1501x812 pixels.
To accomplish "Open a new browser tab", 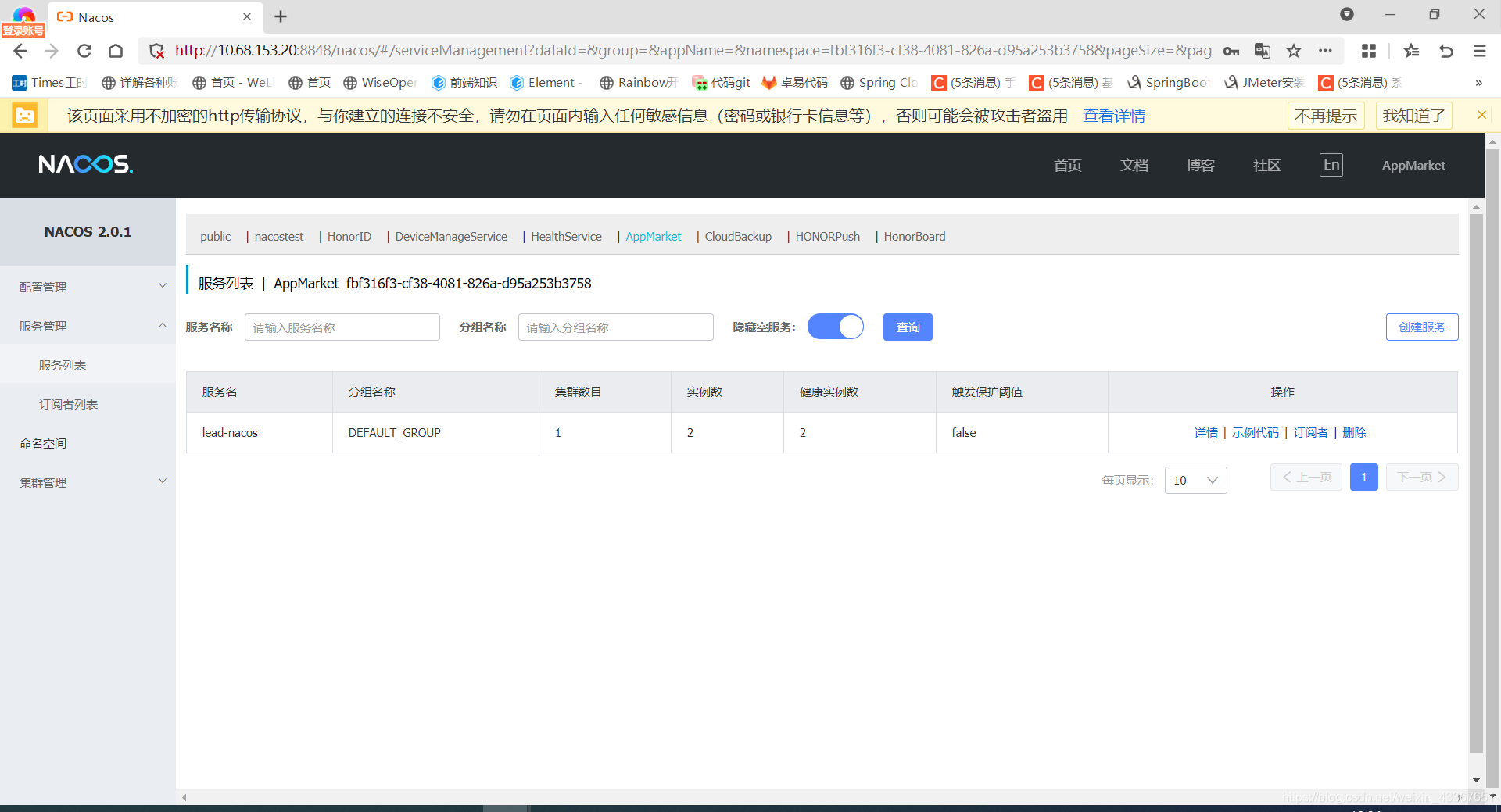I will click(x=281, y=16).
